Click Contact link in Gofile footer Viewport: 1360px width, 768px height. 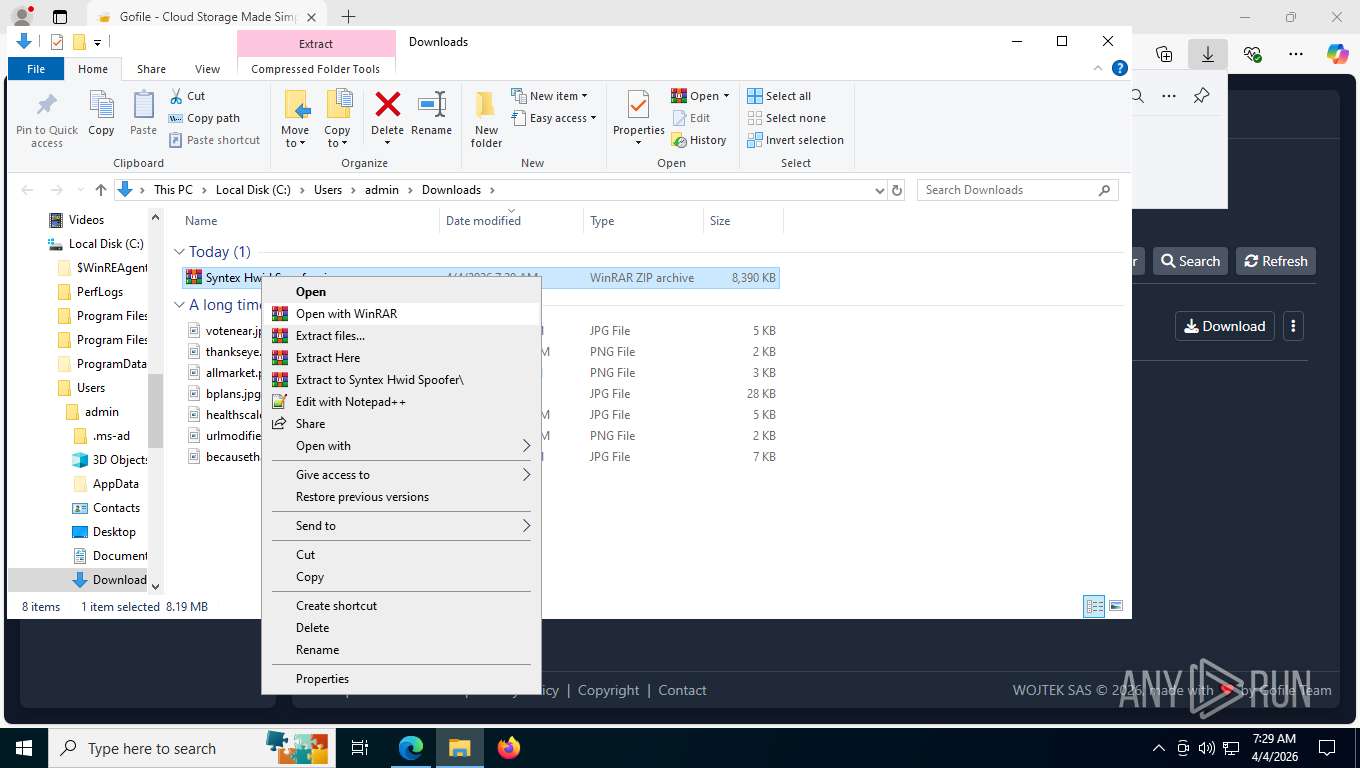tap(682, 690)
